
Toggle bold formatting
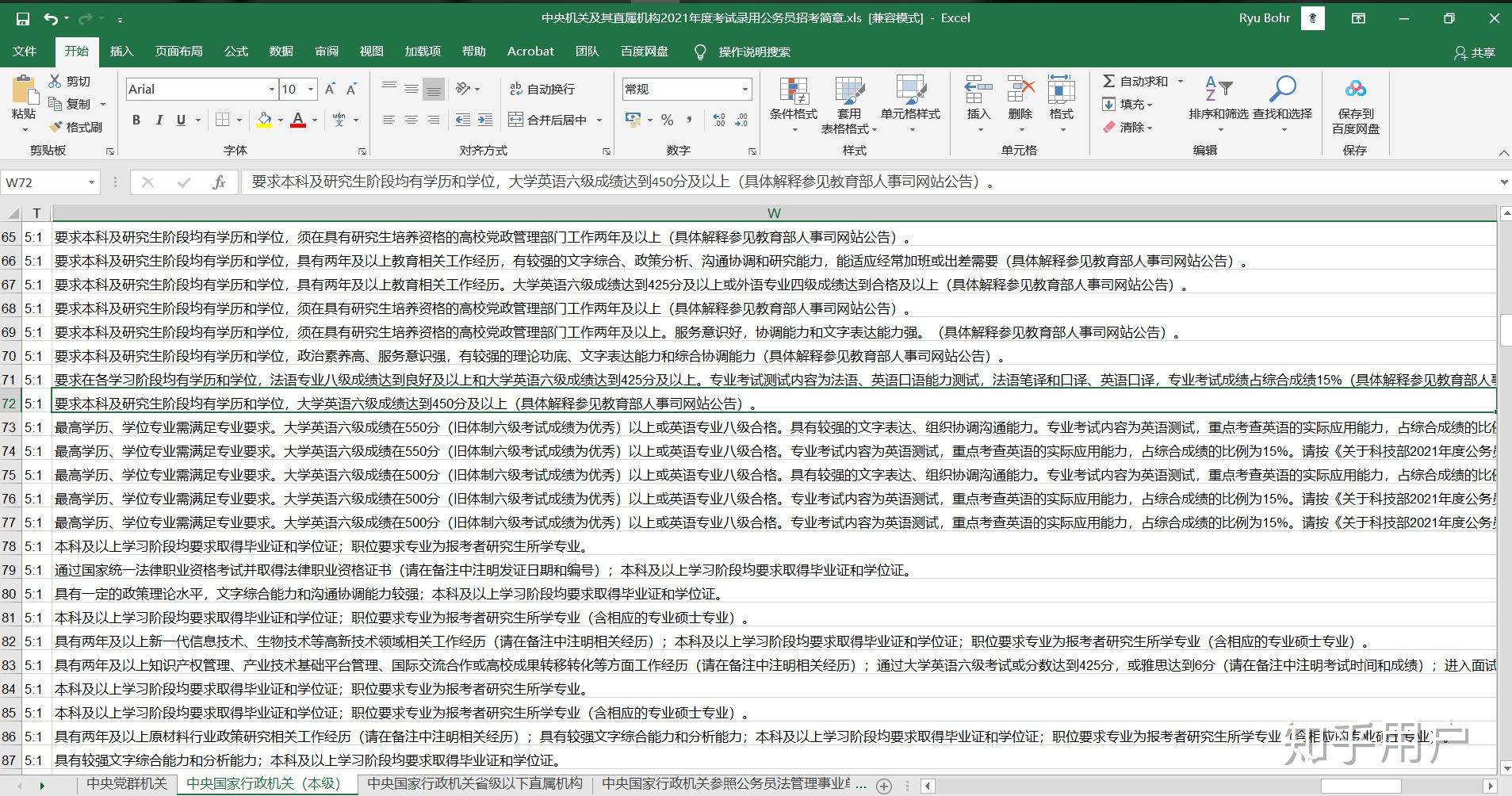[136, 120]
